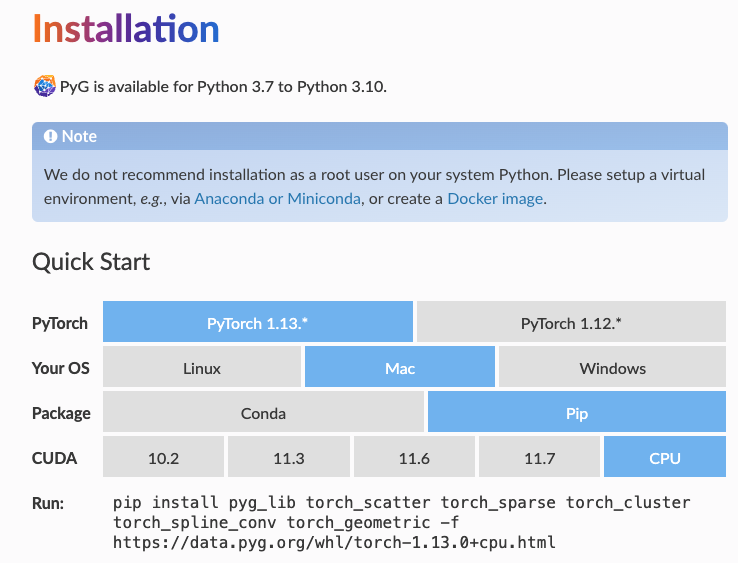738x563 pixels.
Task: Select Conda package option
Action: pyautogui.click(x=263, y=411)
